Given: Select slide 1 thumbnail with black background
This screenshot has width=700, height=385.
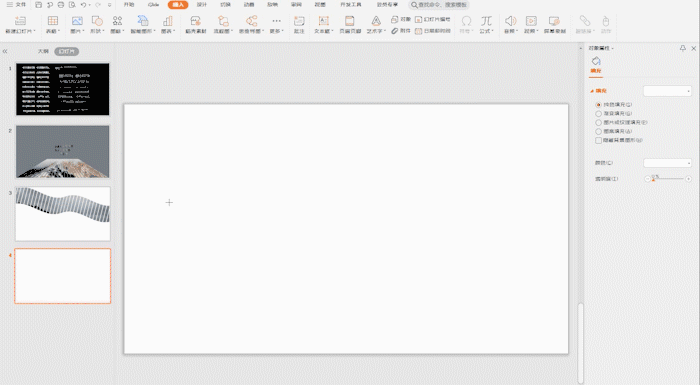Looking at the screenshot, I should pos(62,89).
